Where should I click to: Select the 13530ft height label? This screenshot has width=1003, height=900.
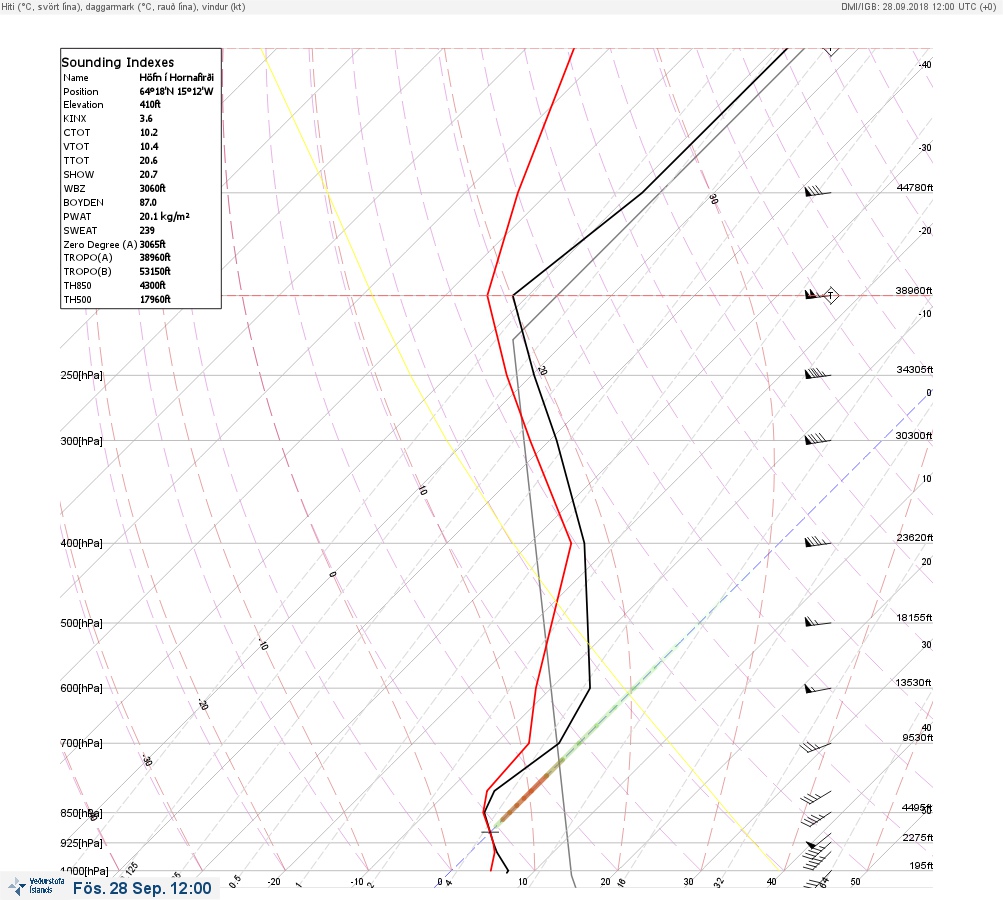[913, 683]
